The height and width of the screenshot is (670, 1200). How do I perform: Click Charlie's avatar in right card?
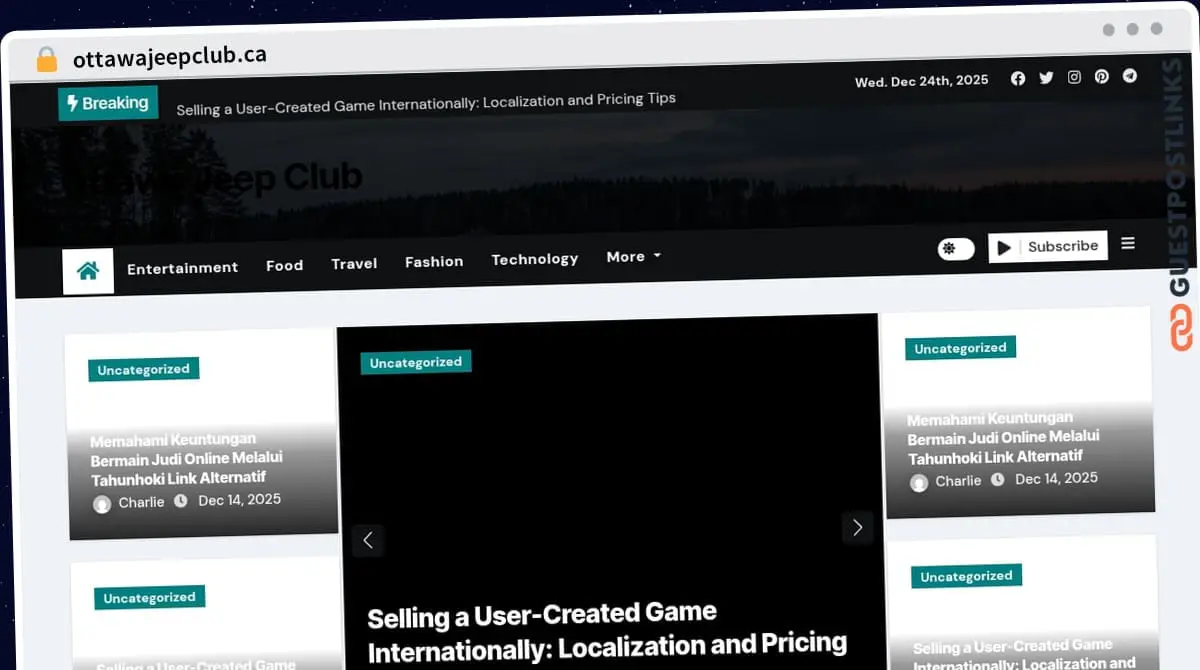[919, 483]
